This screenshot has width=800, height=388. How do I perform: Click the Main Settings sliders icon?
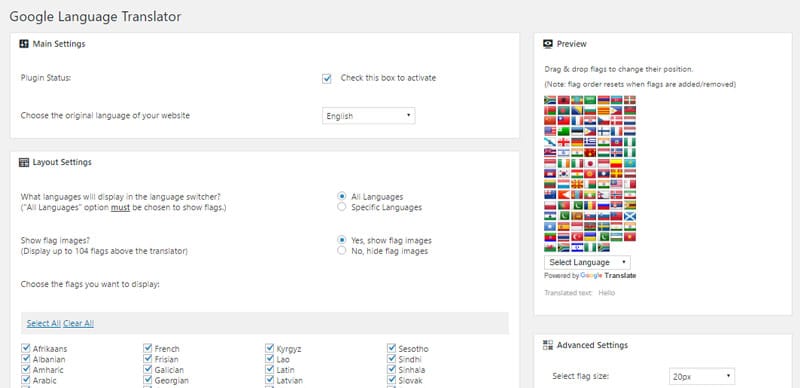[23, 44]
